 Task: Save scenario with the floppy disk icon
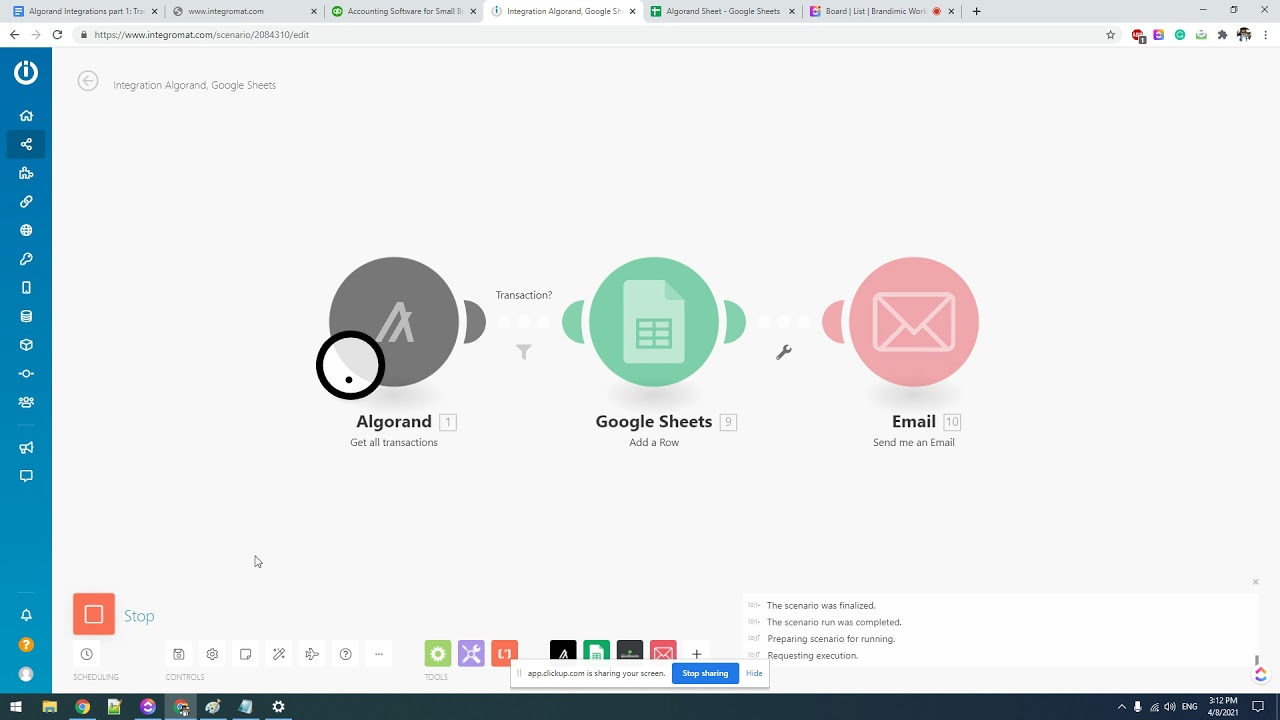click(179, 654)
